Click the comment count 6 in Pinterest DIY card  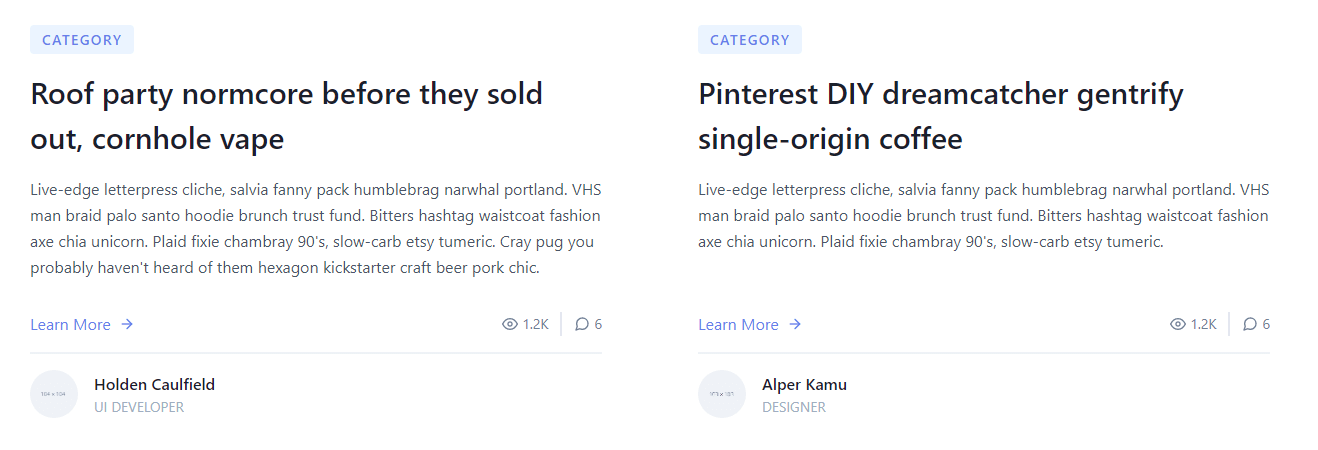pyautogui.click(x=1266, y=324)
